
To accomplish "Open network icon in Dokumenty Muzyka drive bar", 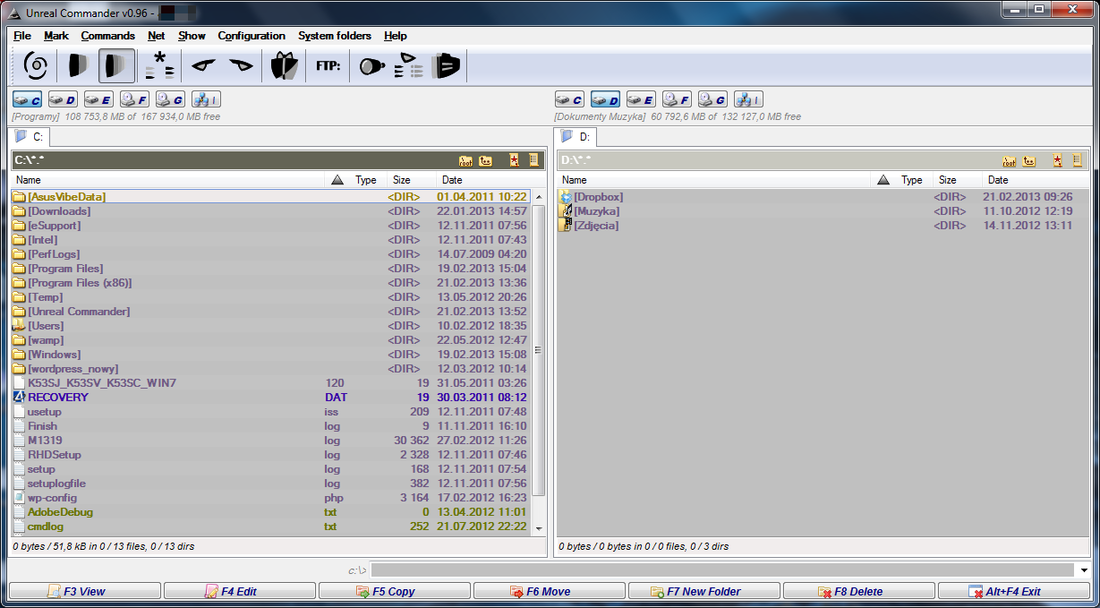I will [x=749, y=100].
